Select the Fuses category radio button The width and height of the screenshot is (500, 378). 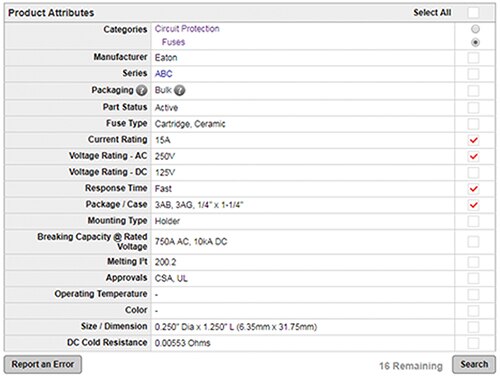[x=475, y=42]
